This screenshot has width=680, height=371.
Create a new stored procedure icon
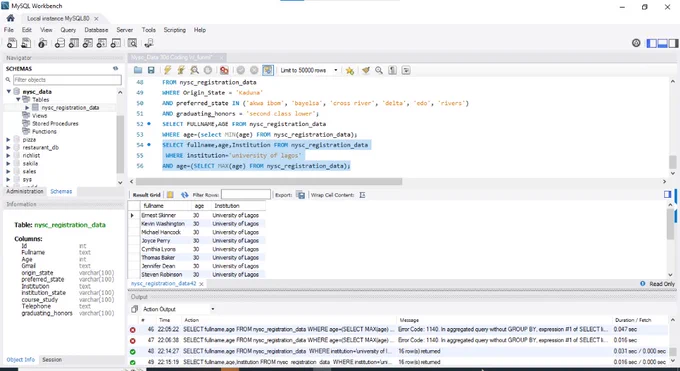(x=101, y=43)
